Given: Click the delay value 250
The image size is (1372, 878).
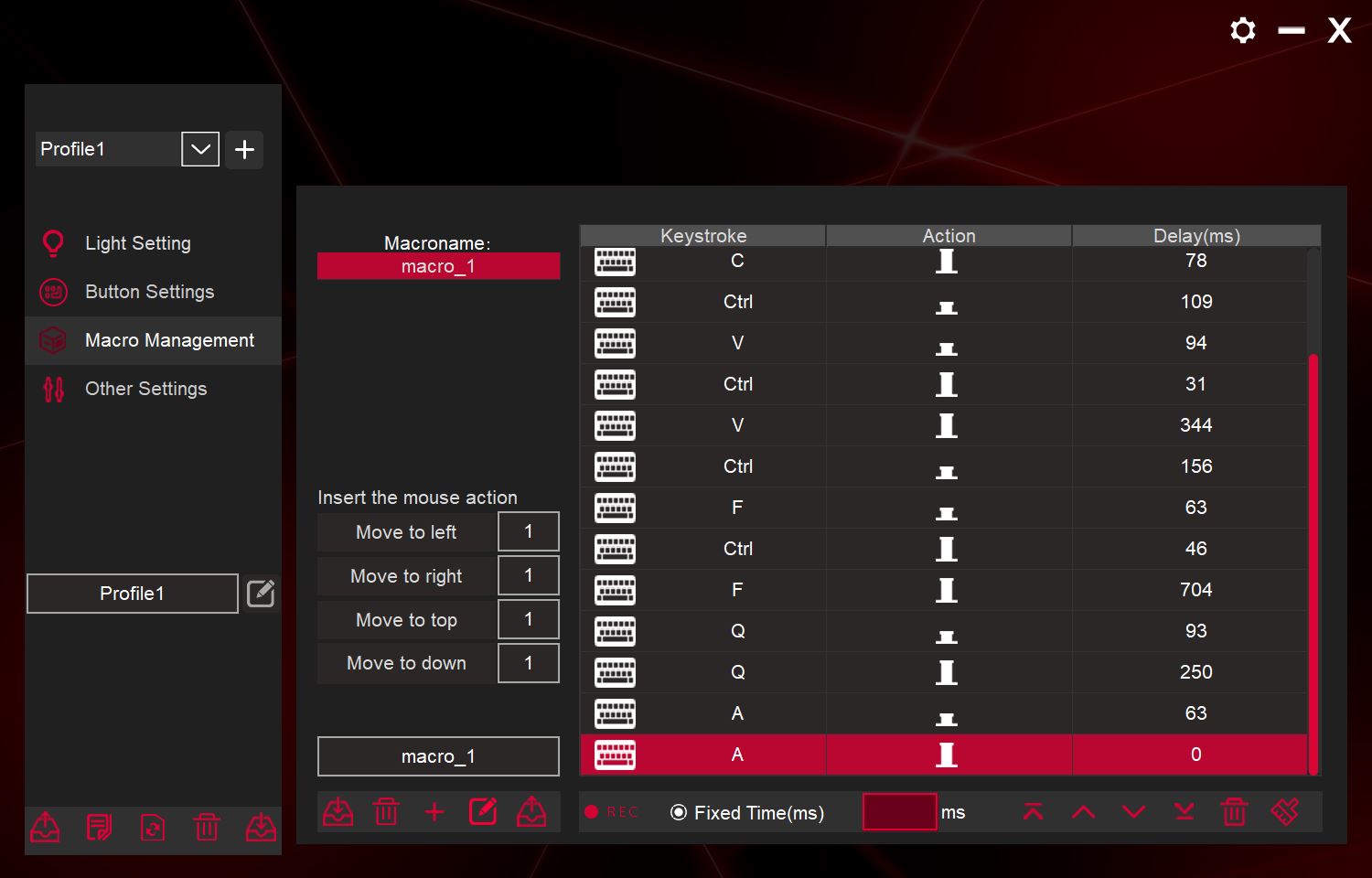Looking at the screenshot, I should pos(1196,672).
